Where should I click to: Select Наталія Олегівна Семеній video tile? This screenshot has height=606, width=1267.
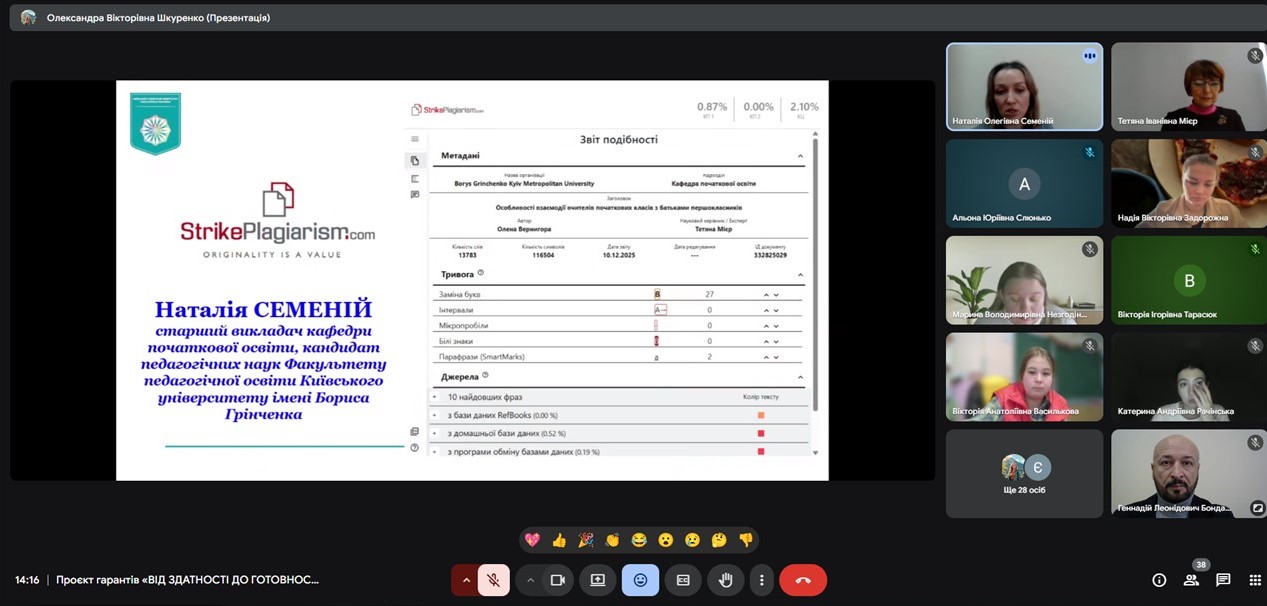click(1024, 87)
